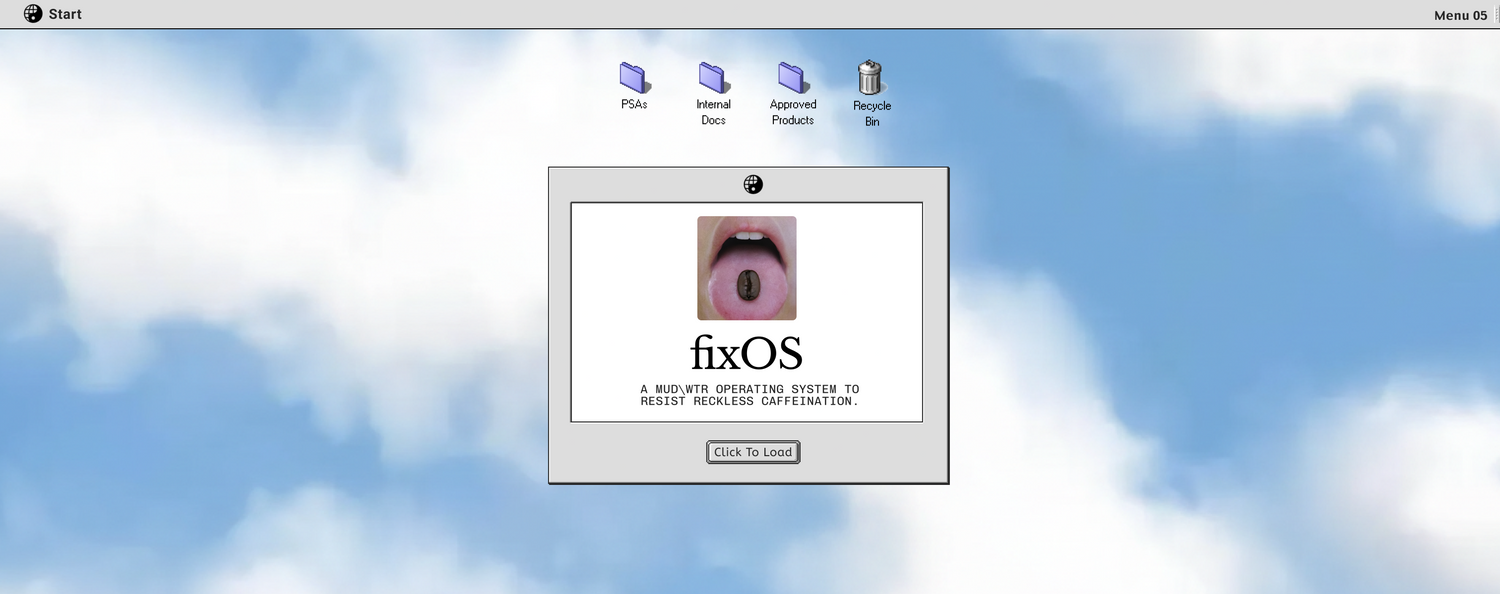Select the Approved Products text label
The width and height of the screenshot is (1500, 594).
pyautogui.click(x=792, y=112)
